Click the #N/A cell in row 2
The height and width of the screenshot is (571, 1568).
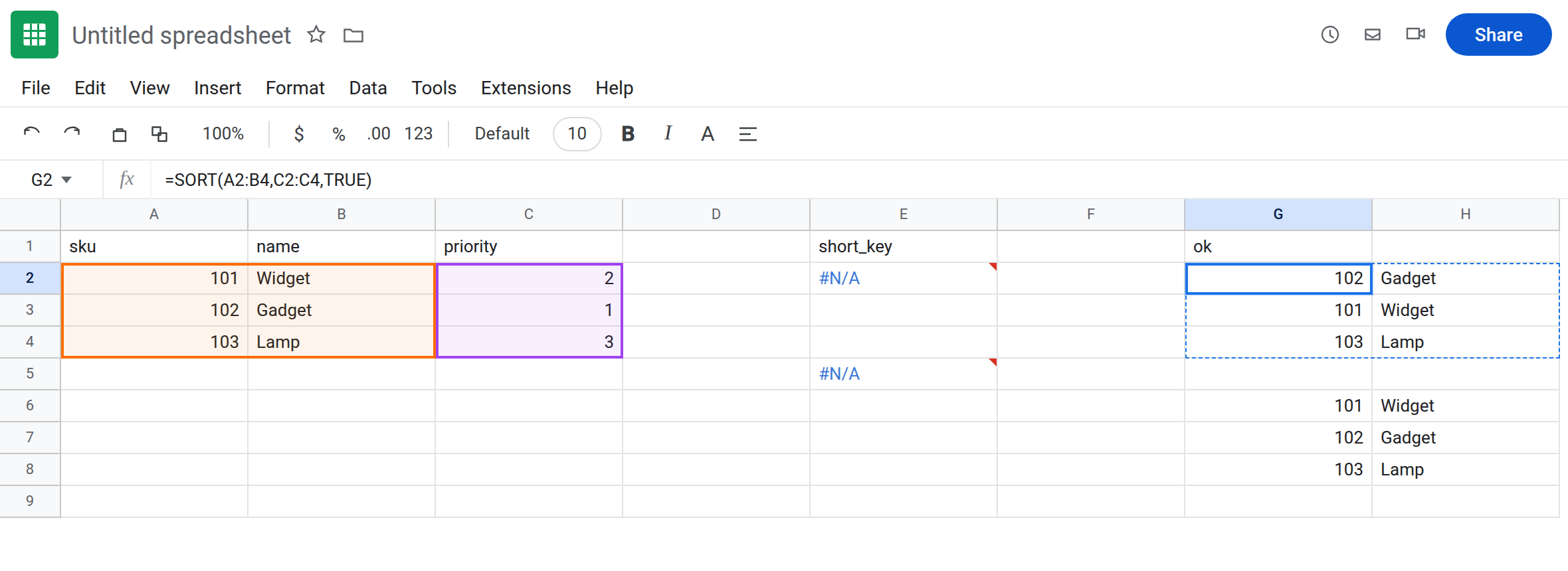pyautogui.click(x=904, y=278)
